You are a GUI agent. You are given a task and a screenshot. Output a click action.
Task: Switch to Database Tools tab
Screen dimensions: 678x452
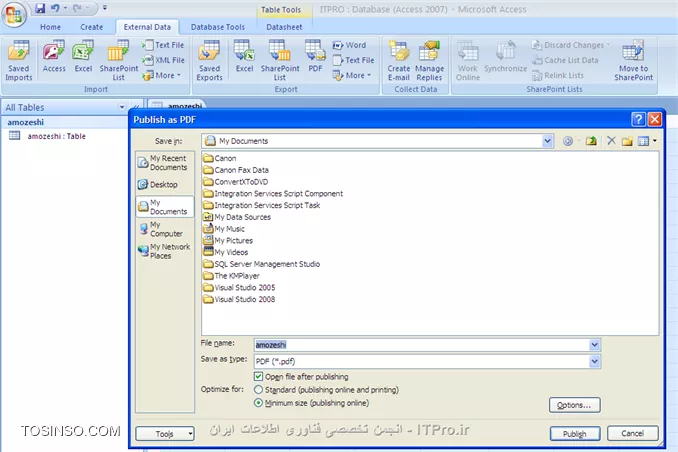(x=217, y=27)
